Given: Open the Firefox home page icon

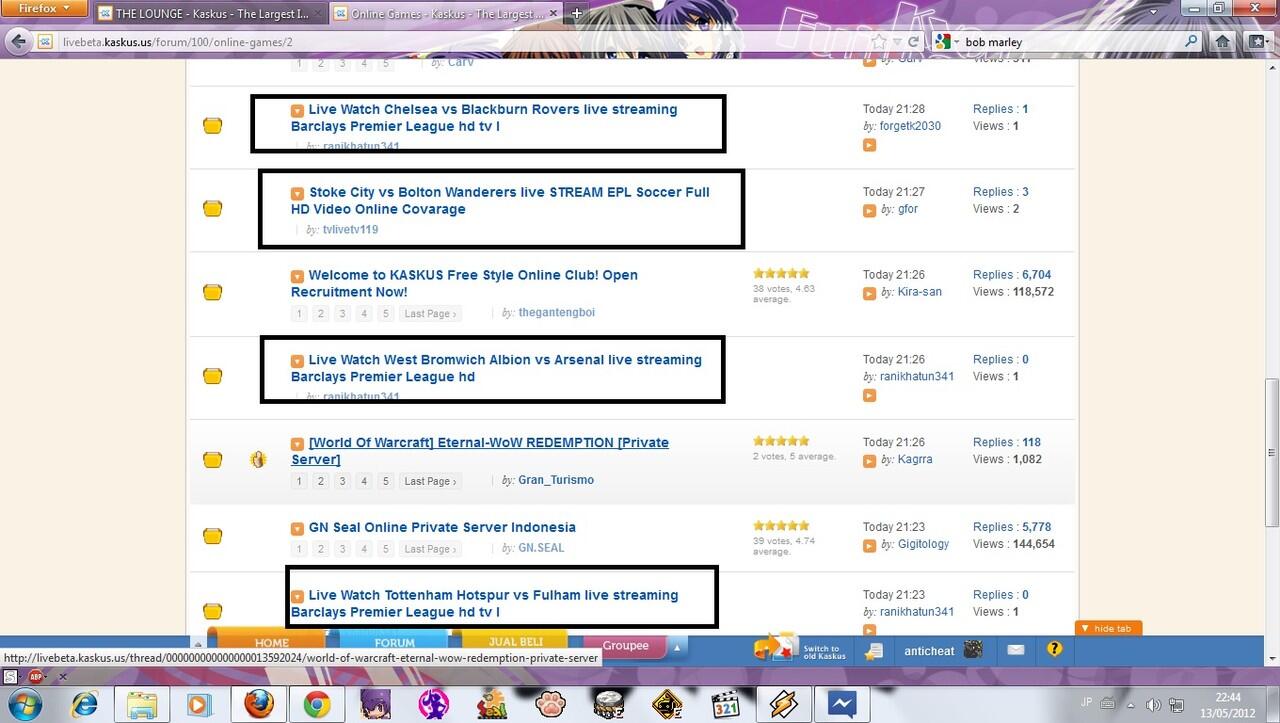Looking at the screenshot, I should pyautogui.click(x=1222, y=42).
